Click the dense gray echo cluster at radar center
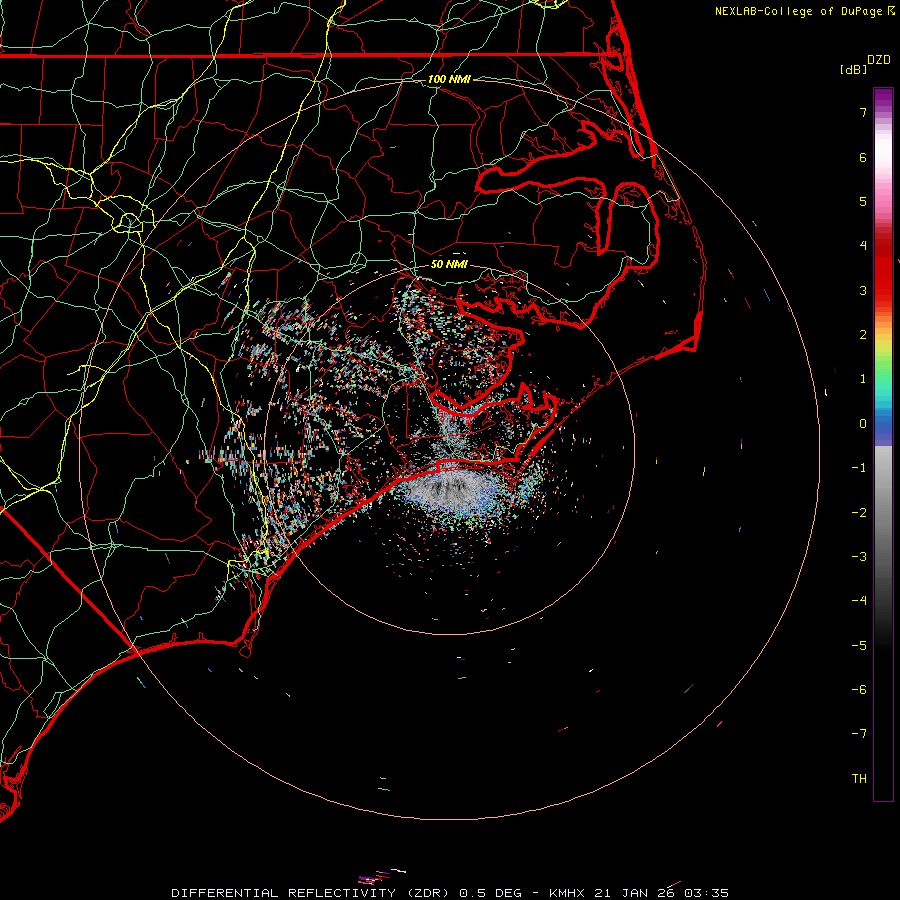Viewport: 900px width, 900px height. point(450,490)
